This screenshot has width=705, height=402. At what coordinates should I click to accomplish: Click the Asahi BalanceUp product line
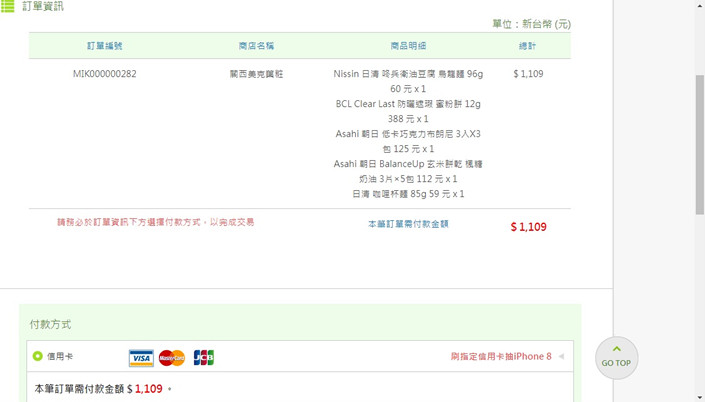click(x=408, y=164)
